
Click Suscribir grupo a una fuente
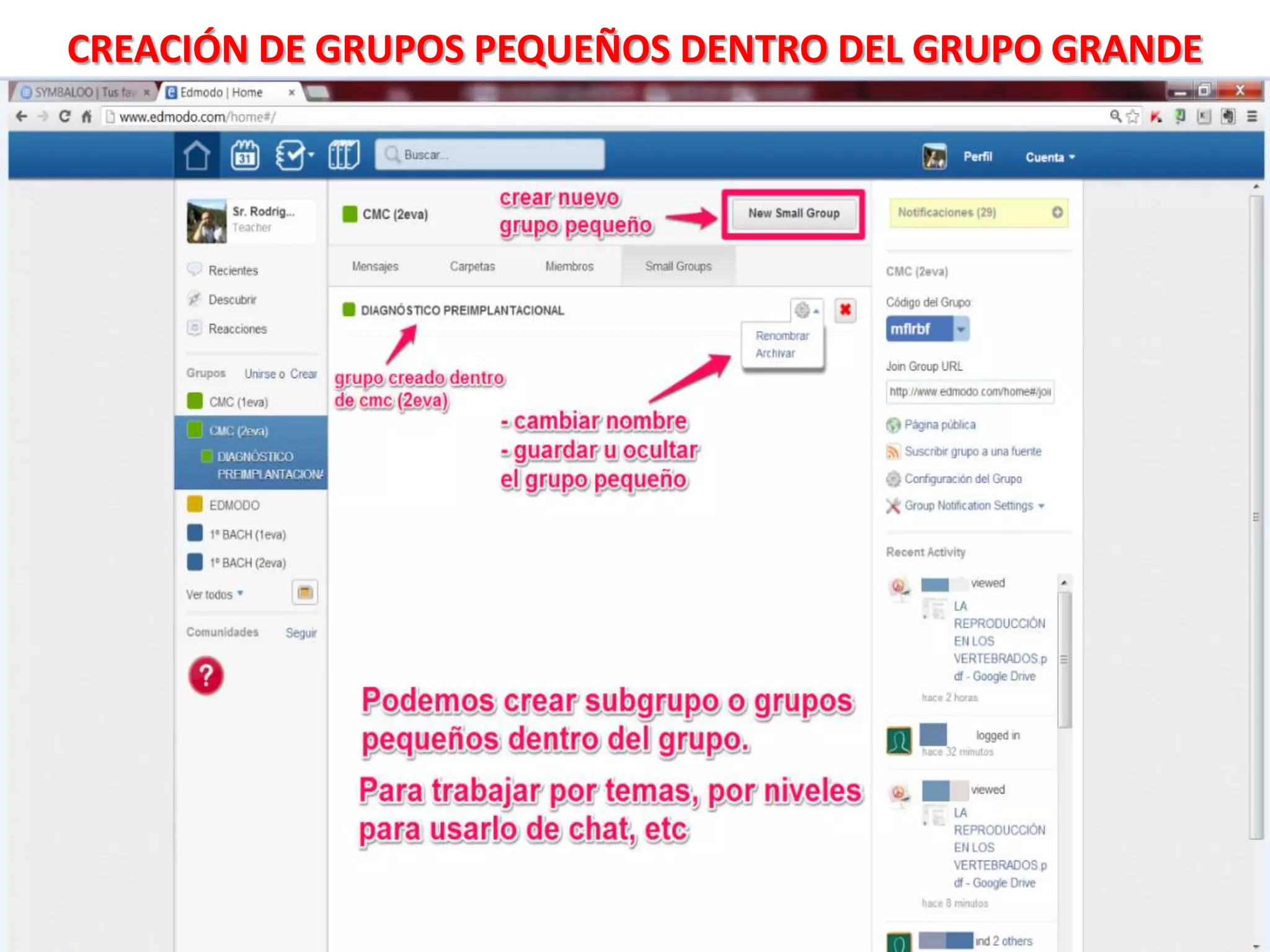click(972, 451)
